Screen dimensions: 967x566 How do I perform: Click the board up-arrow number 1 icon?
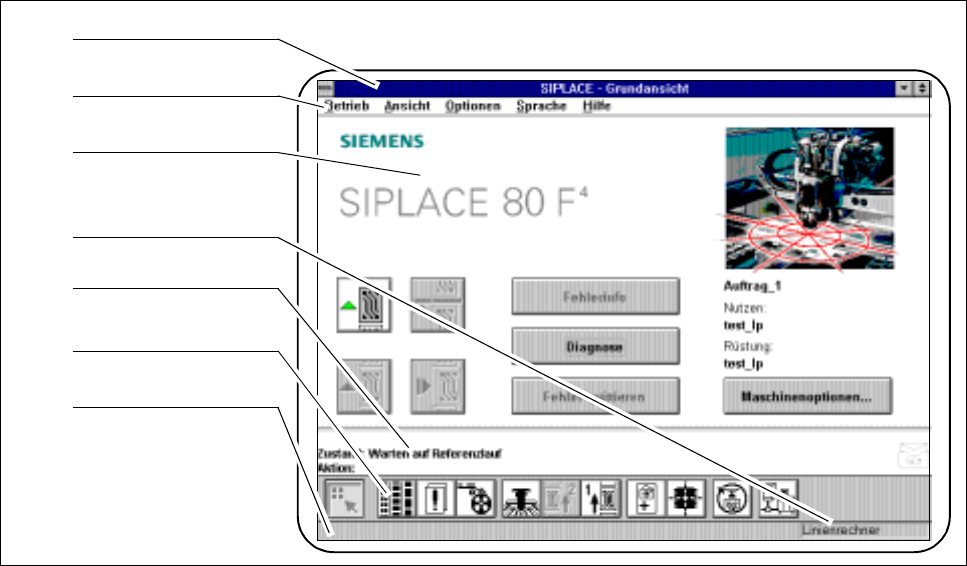600,498
